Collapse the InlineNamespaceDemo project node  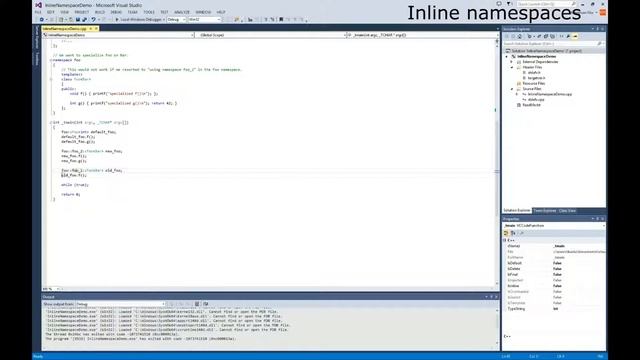[507, 56]
